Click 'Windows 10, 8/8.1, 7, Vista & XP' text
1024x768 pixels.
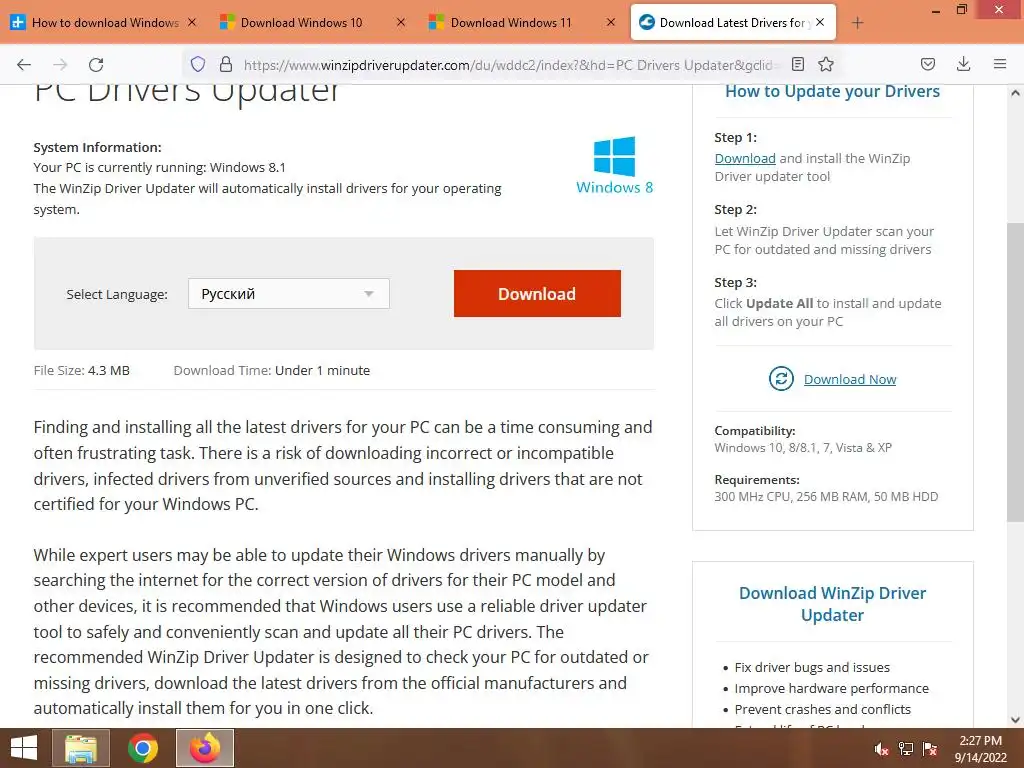click(x=803, y=448)
